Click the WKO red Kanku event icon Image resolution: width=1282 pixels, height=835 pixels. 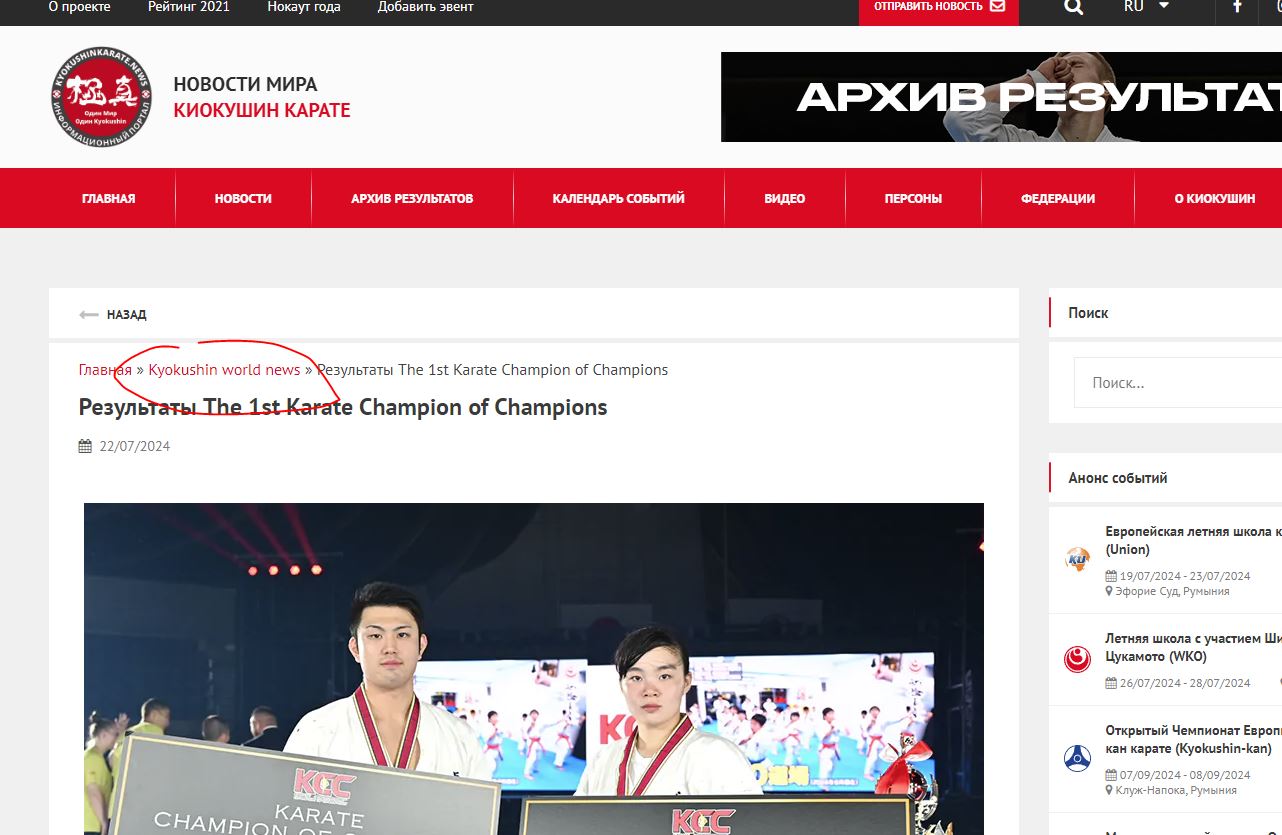pos(1077,660)
